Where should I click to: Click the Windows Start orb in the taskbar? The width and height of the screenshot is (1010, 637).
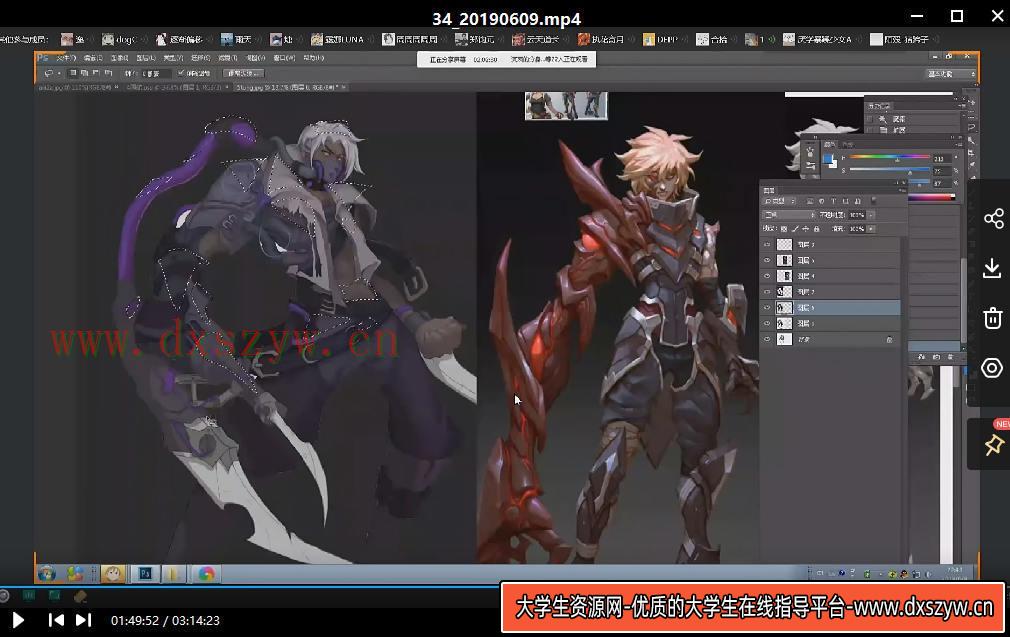click(47, 574)
